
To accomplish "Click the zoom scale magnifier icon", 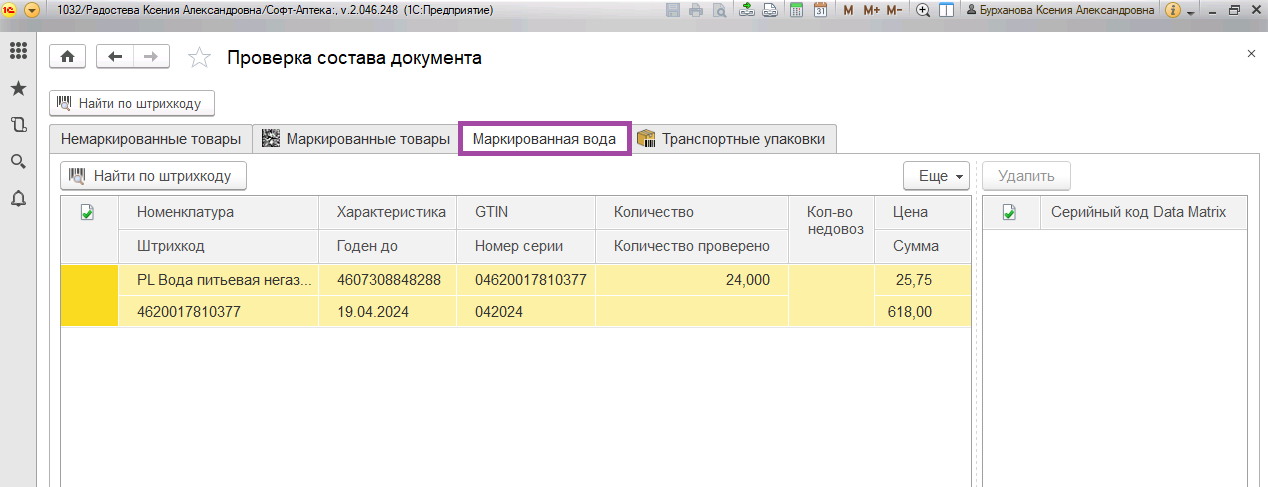I will (922, 10).
